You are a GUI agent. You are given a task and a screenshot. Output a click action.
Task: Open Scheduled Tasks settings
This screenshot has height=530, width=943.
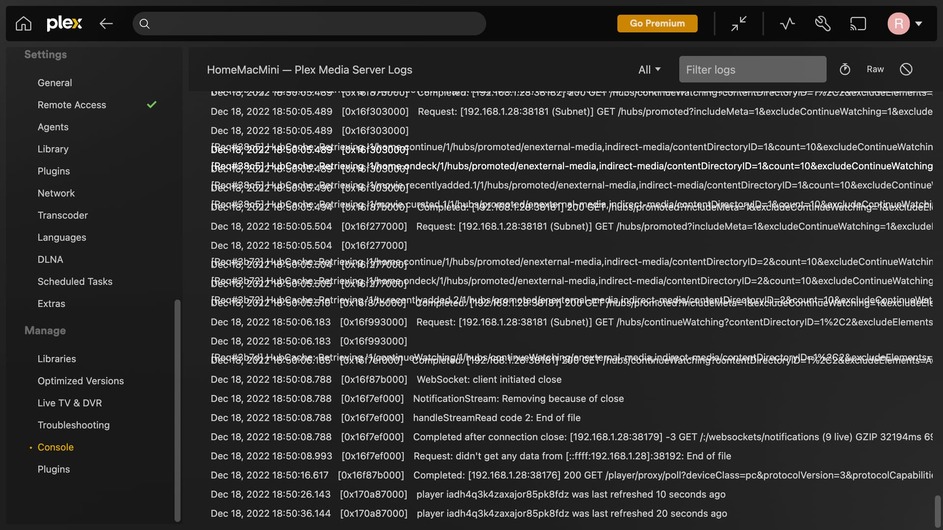point(75,282)
